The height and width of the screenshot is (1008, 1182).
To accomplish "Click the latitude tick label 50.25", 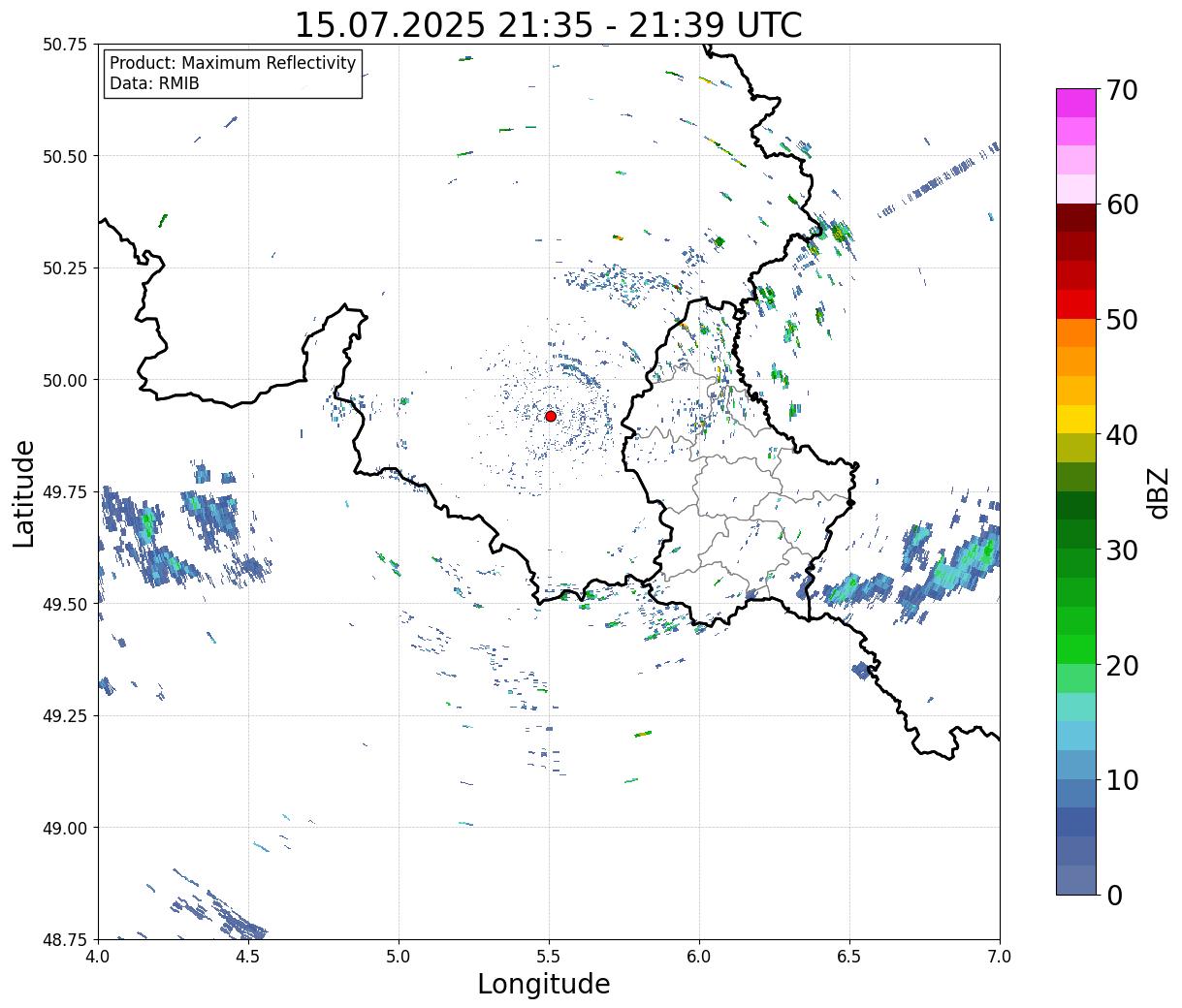I will (64, 268).
